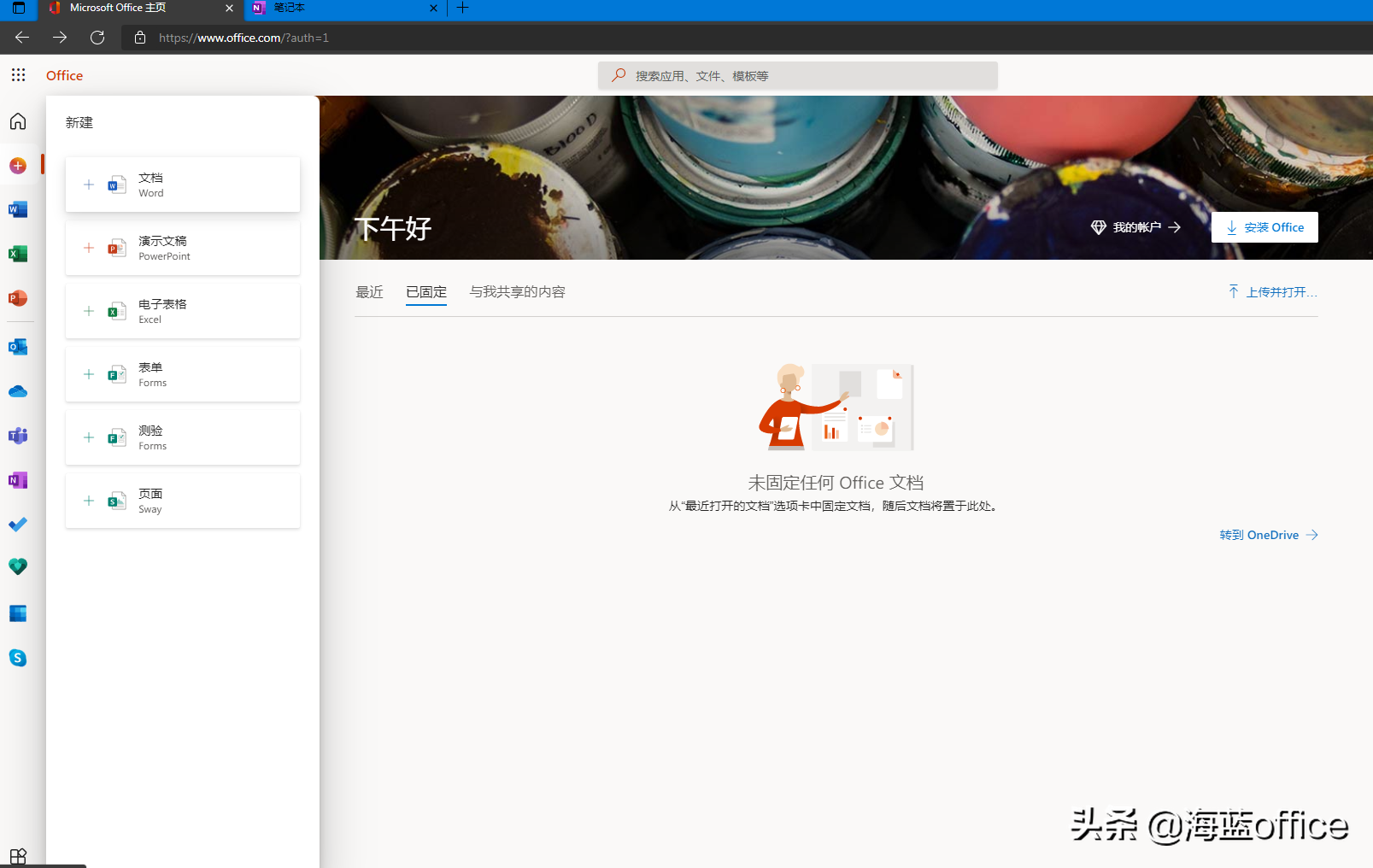The width and height of the screenshot is (1373, 868).
Task: Close the Microsoft Office 主页 tab
Action: tap(229, 8)
